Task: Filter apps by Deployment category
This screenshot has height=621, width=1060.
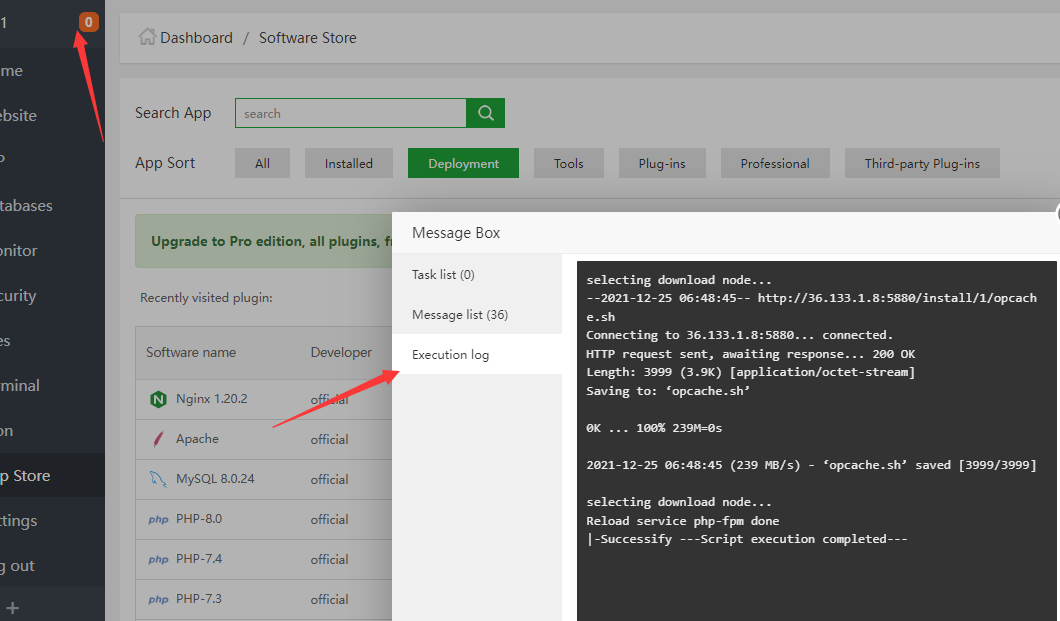Action: (463, 163)
